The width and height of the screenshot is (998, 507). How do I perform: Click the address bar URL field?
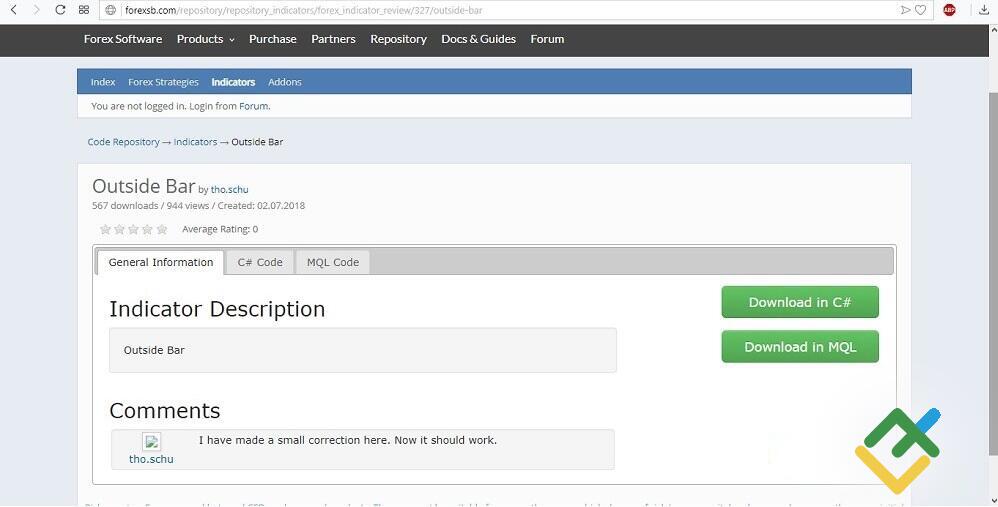(500, 10)
